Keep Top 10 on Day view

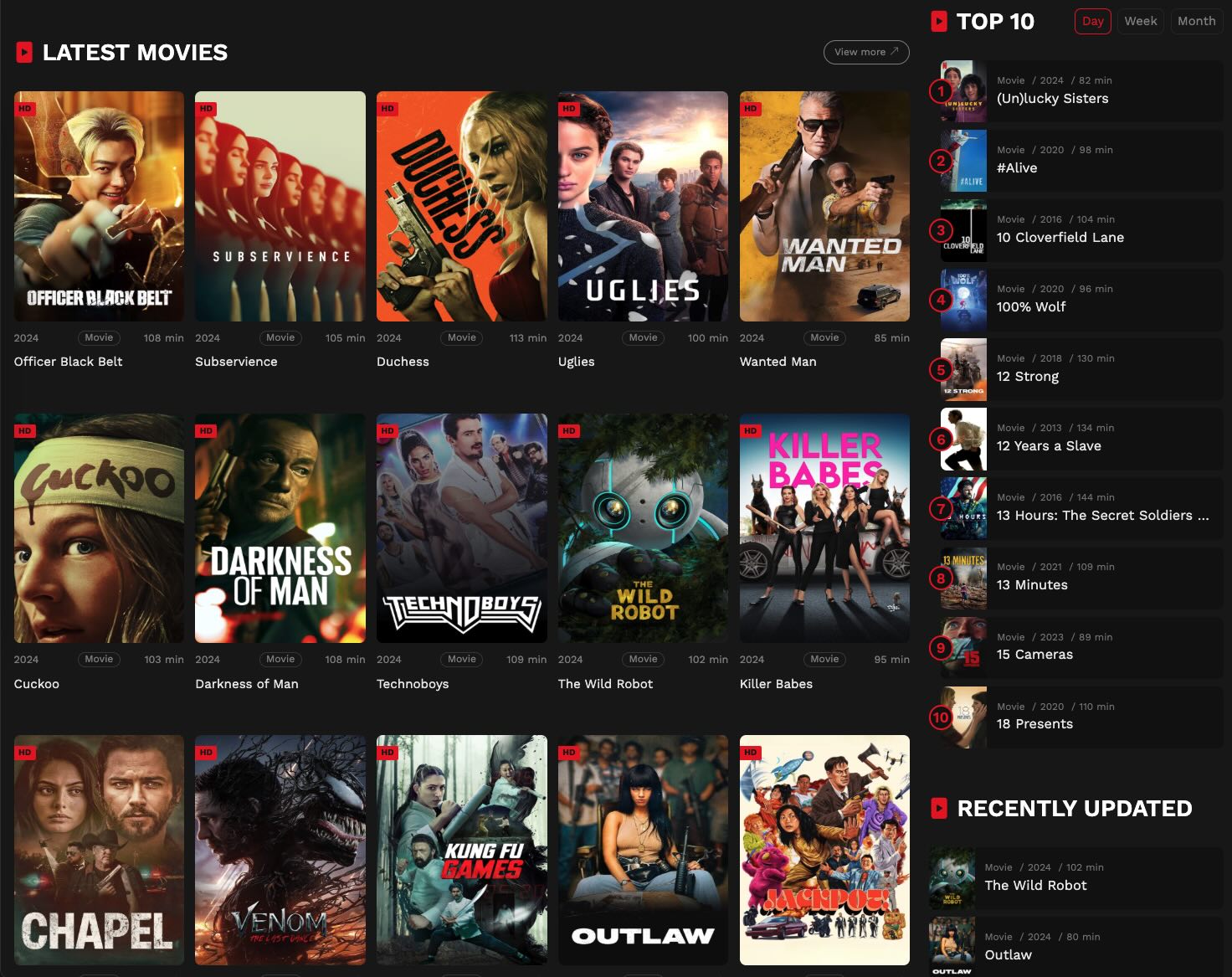tap(1092, 22)
